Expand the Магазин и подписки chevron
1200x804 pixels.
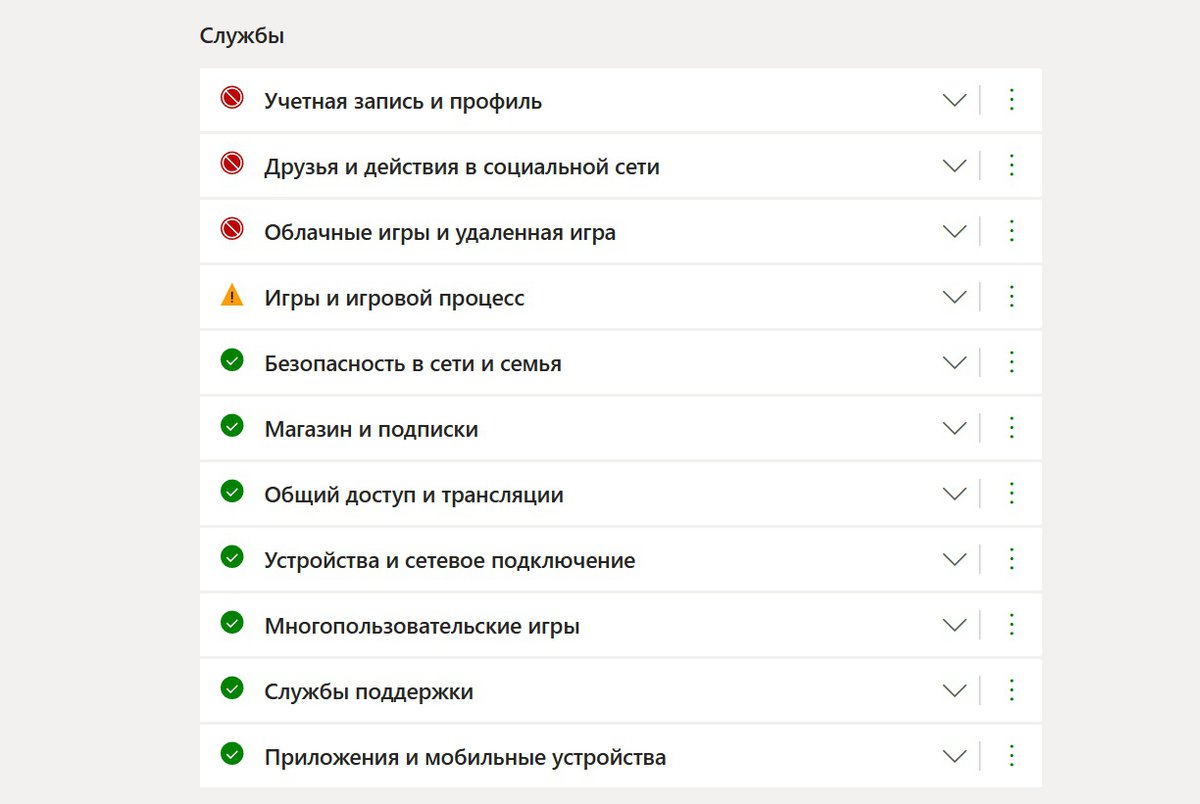coord(955,429)
